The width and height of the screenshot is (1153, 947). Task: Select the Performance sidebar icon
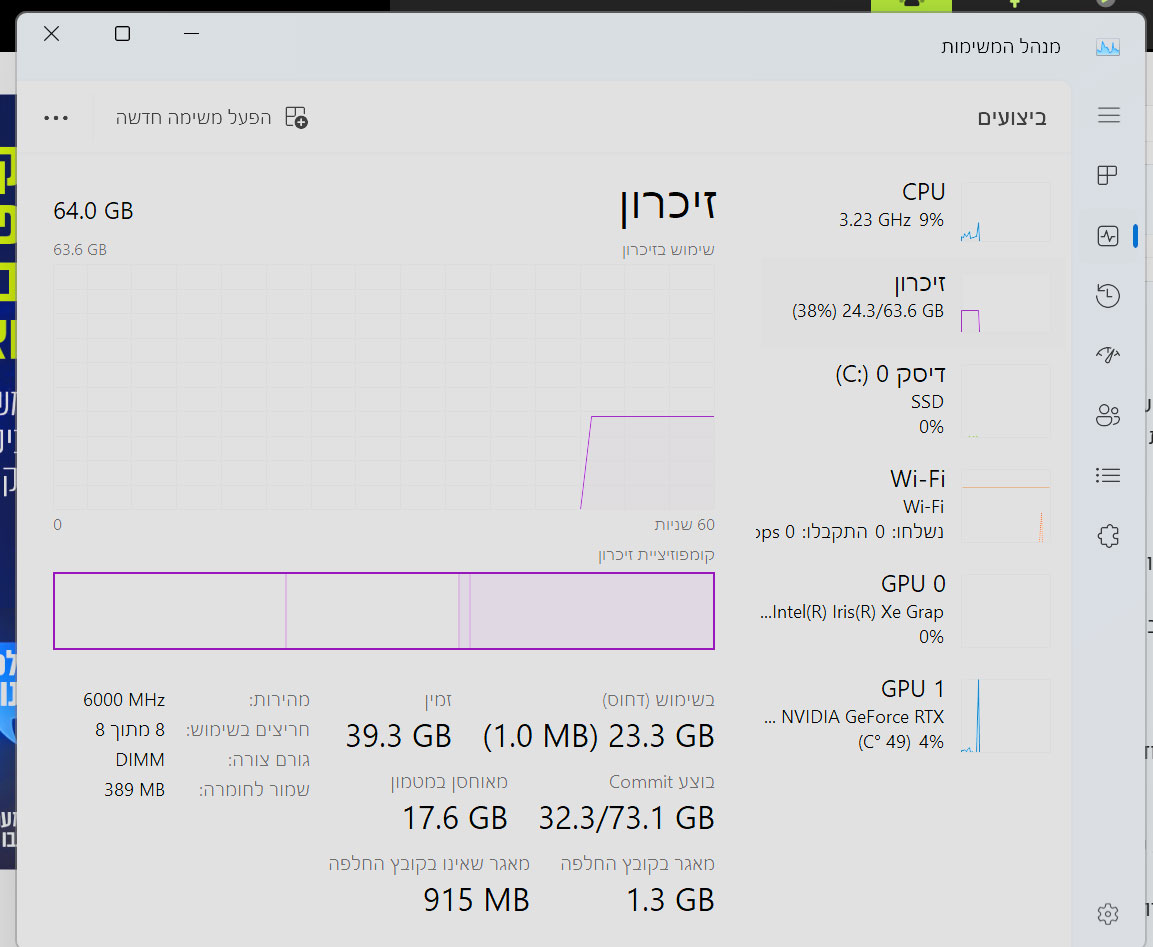[1108, 236]
